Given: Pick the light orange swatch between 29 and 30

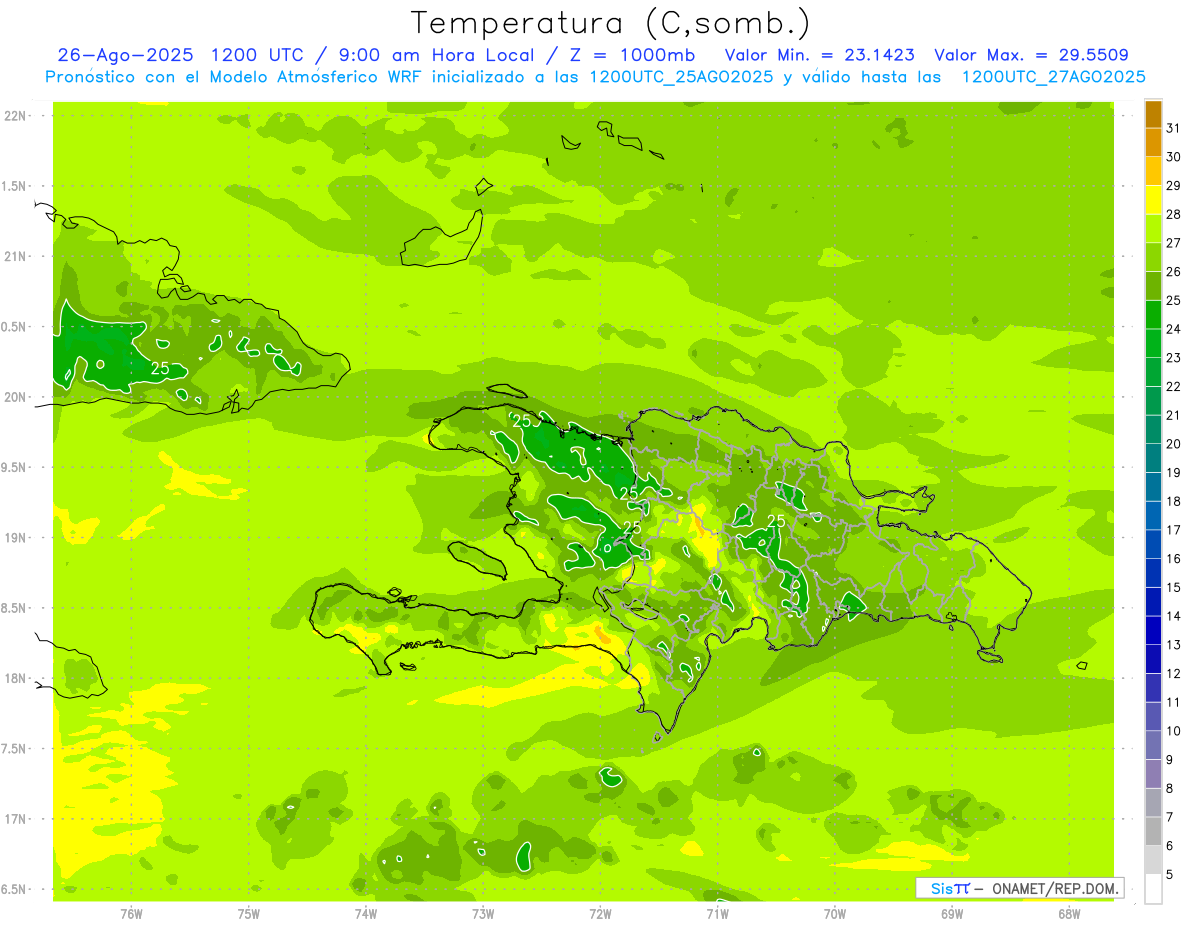Looking at the screenshot, I should pos(1153,170).
